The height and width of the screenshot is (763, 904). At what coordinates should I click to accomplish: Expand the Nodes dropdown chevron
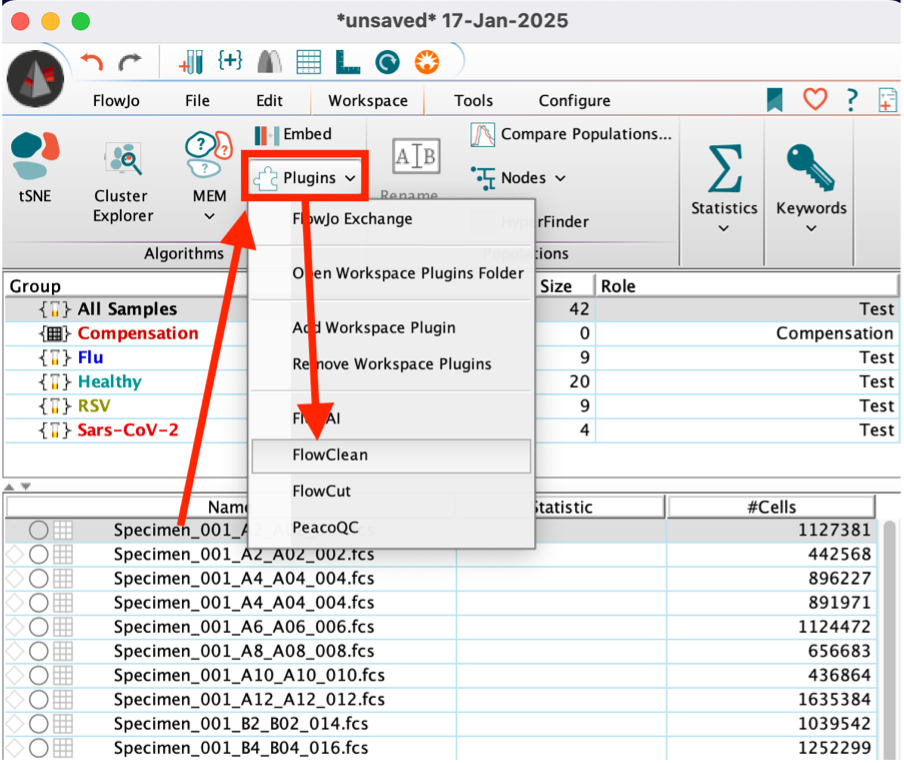[x=560, y=178]
